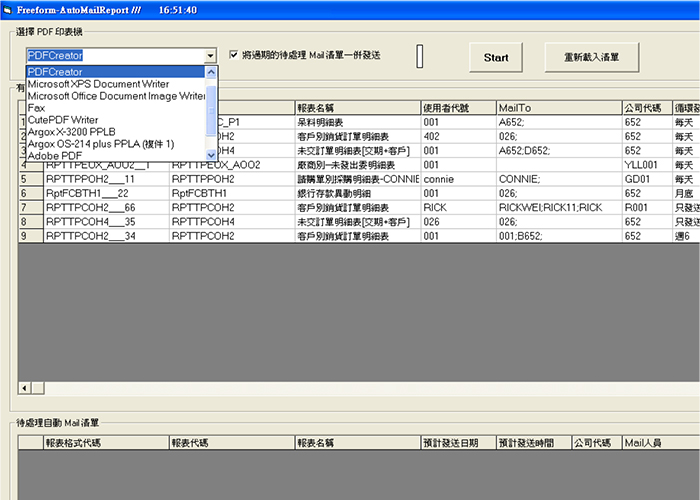The width and height of the screenshot is (700, 500).
Task: Click the PDF printer combo text field
Action: [116, 56]
